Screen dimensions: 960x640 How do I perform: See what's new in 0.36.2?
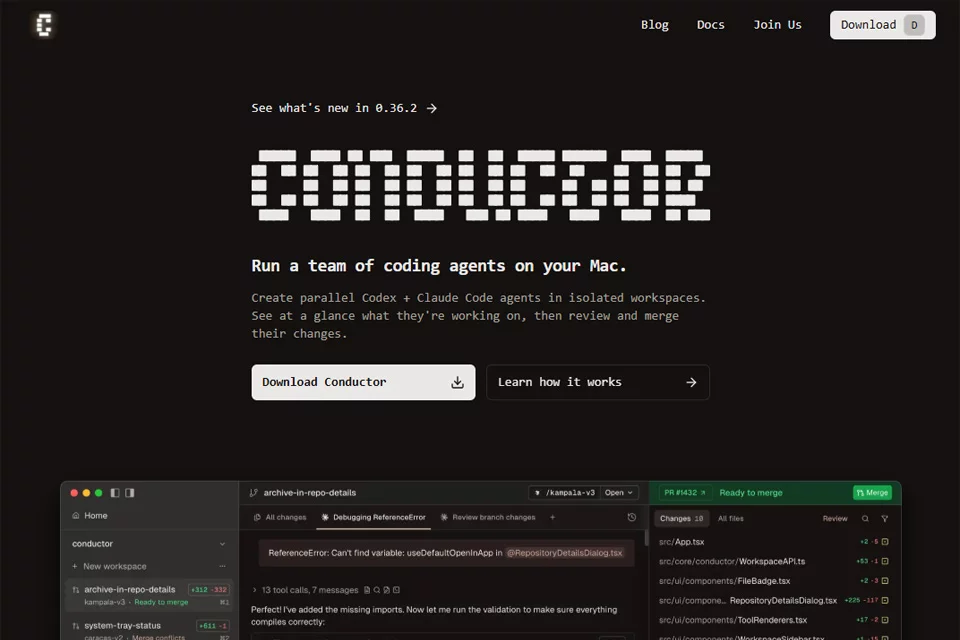pyautogui.click(x=344, y=108)
